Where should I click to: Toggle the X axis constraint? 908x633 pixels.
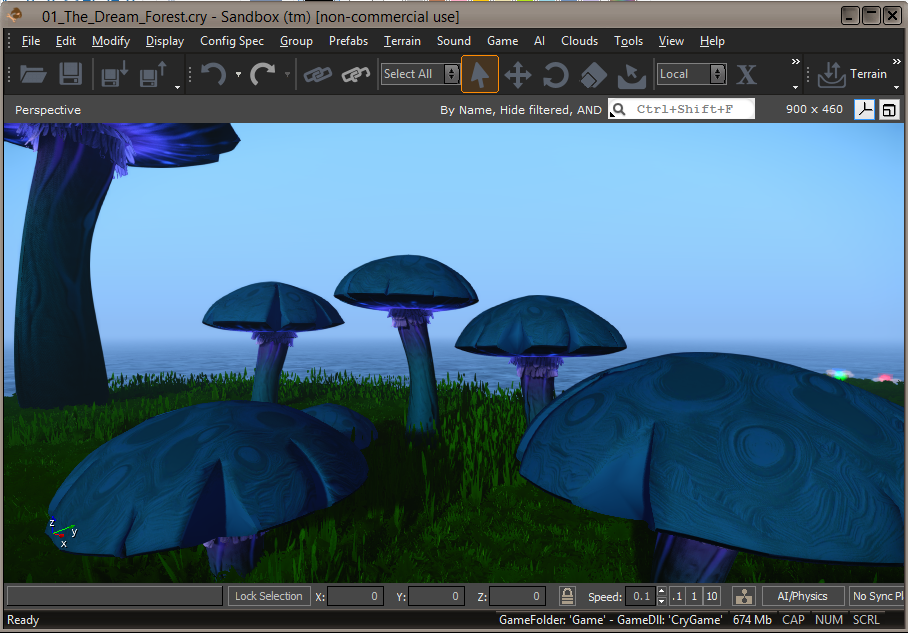pos(746,75)
